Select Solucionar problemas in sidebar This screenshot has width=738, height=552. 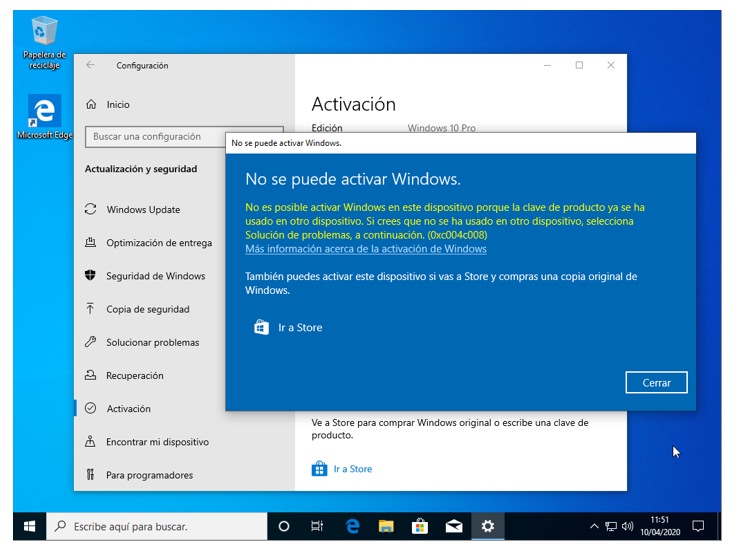(150, 342)
